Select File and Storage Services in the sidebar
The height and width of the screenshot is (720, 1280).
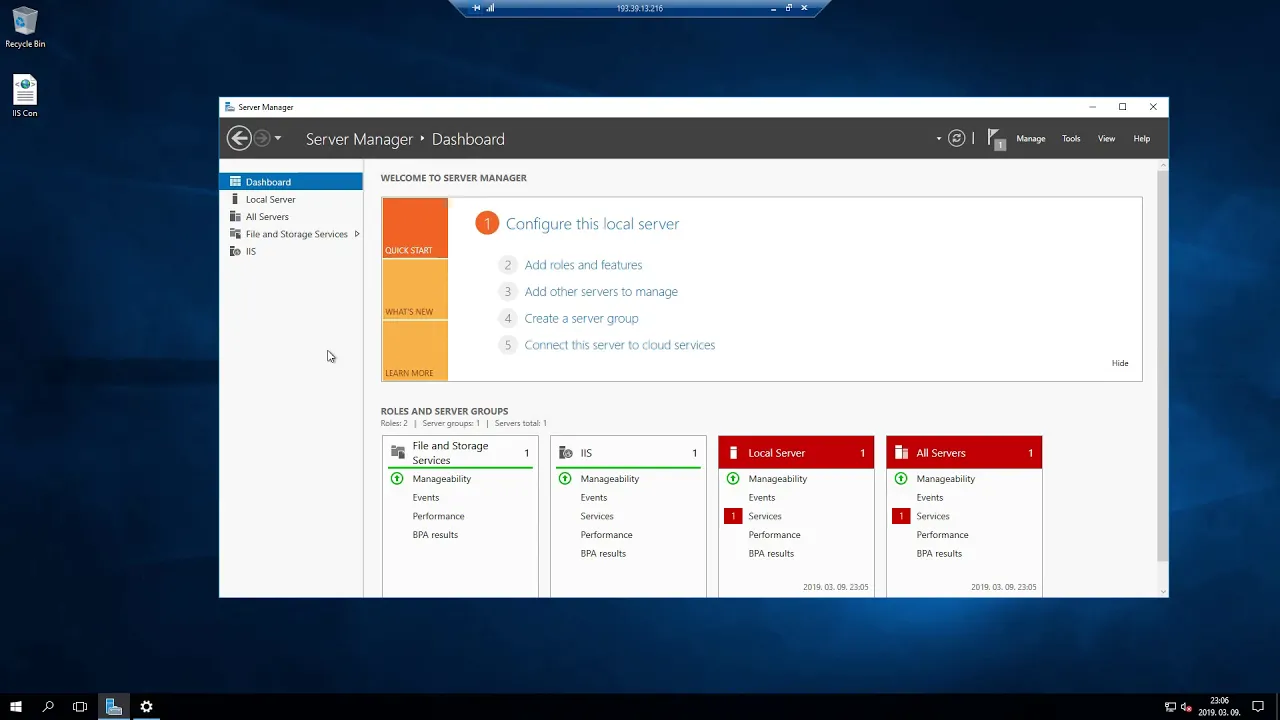291,234
